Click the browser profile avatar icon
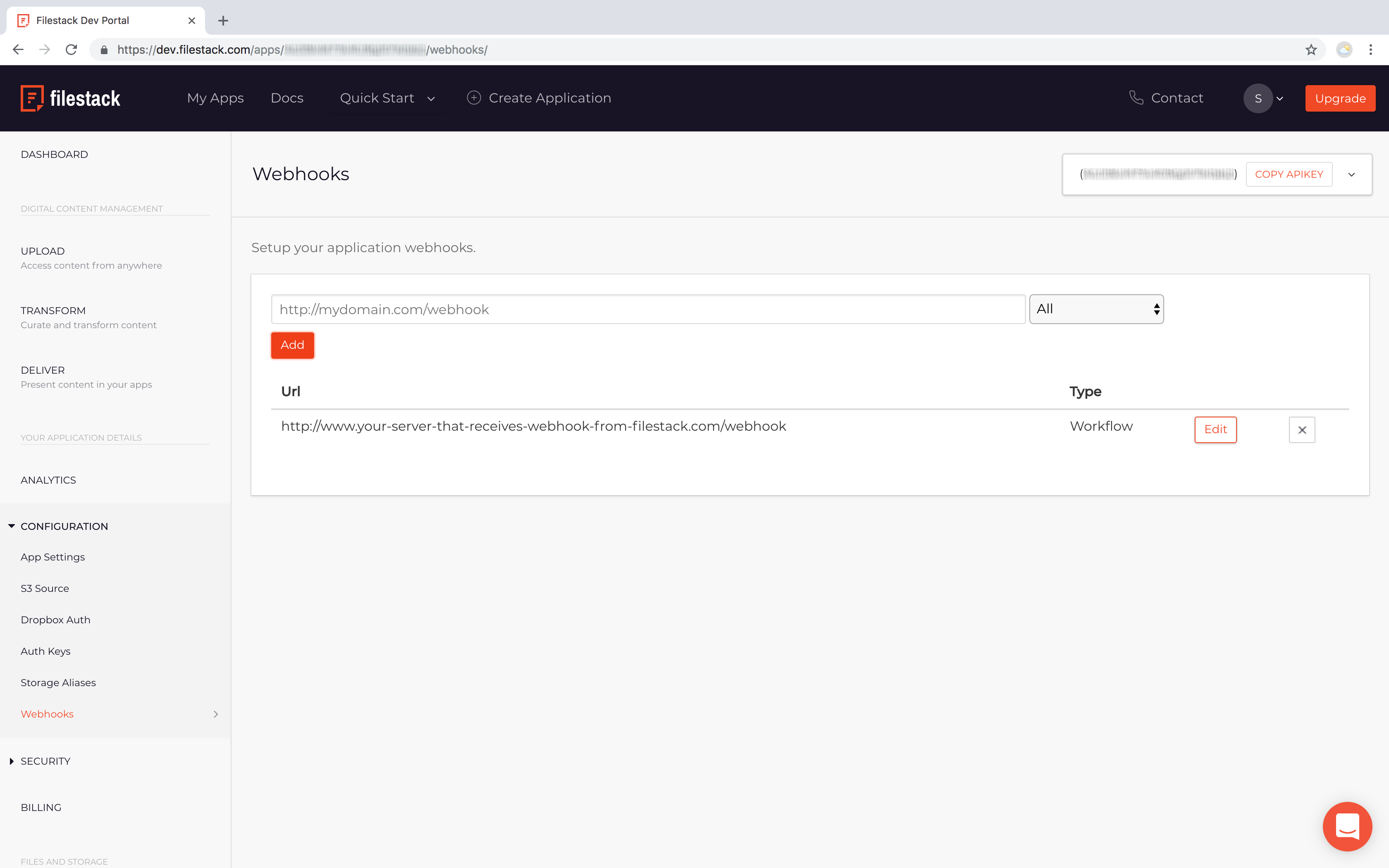This screenshot has height=868, width=1389. (x=1344, y=50)
